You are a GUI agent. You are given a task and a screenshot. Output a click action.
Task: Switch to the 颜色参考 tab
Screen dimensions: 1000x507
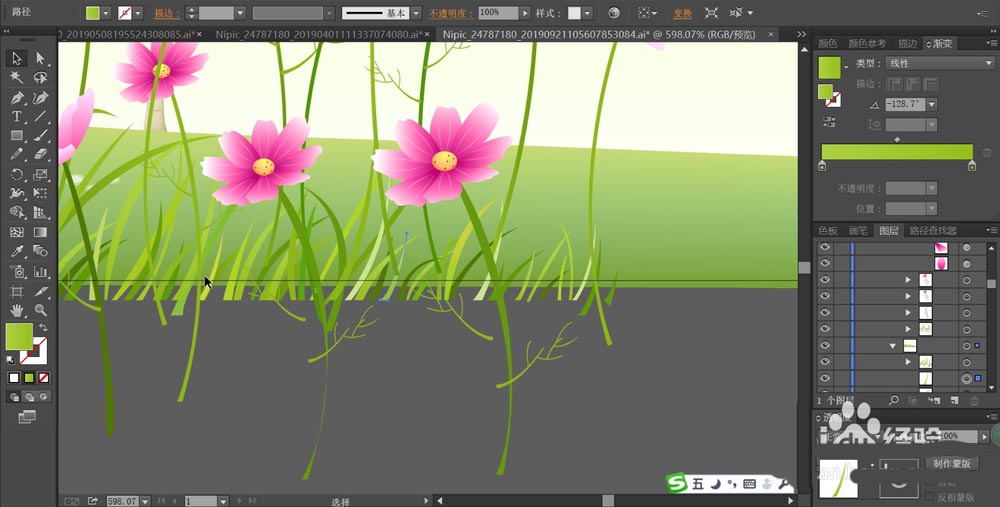[866, 44]
